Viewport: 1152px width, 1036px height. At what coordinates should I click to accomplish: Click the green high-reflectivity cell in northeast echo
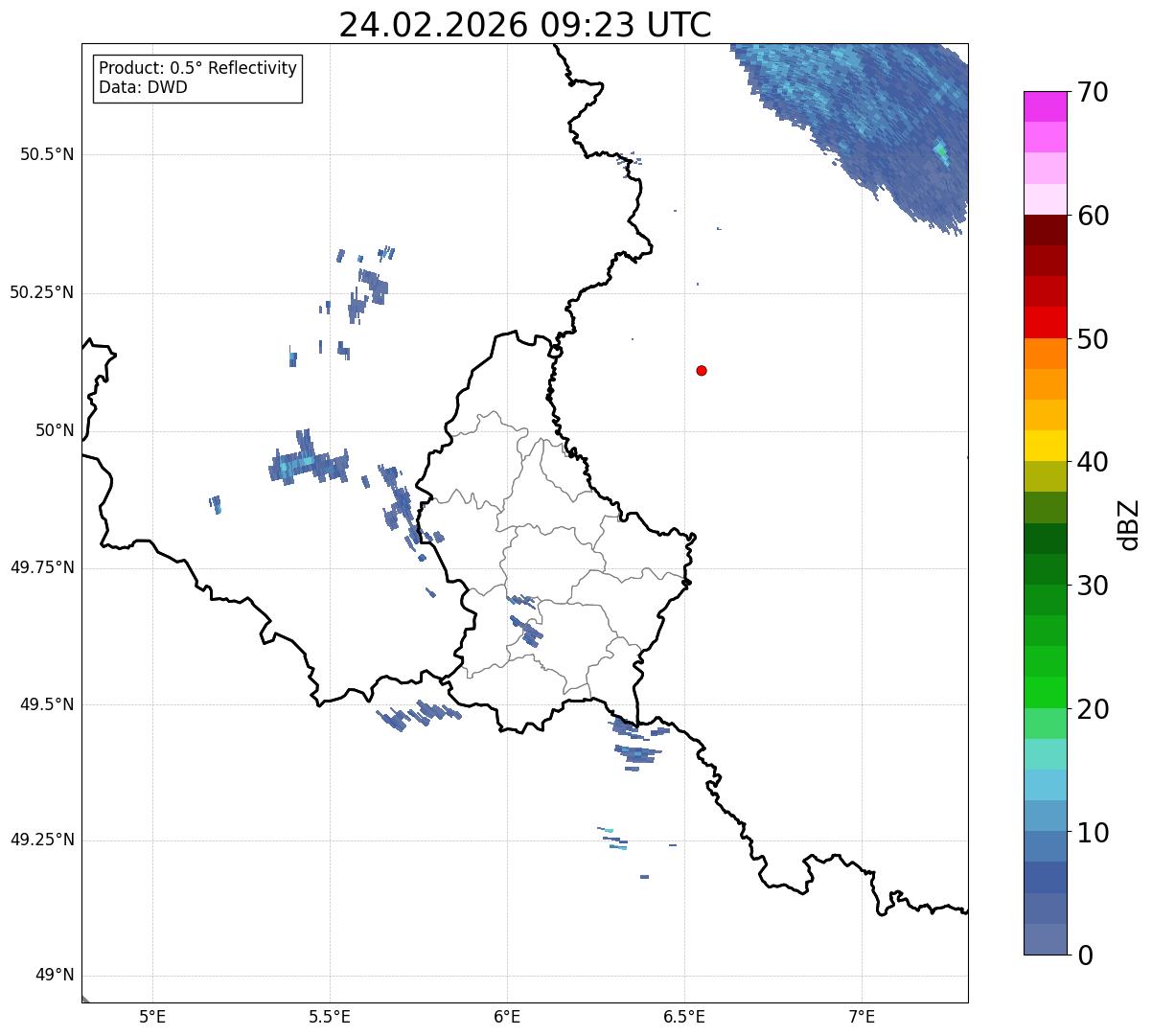click(941, 150)
